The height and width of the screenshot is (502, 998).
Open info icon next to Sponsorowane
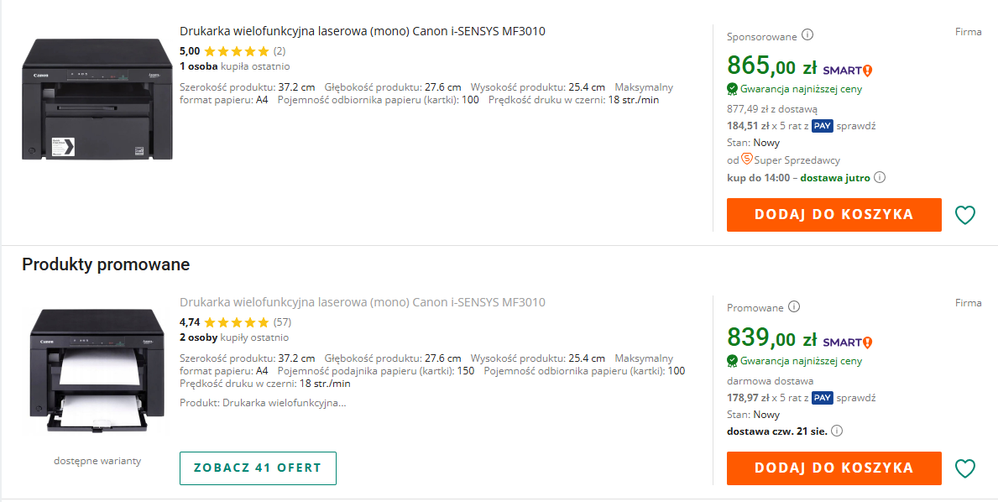[x=807, y=36]
